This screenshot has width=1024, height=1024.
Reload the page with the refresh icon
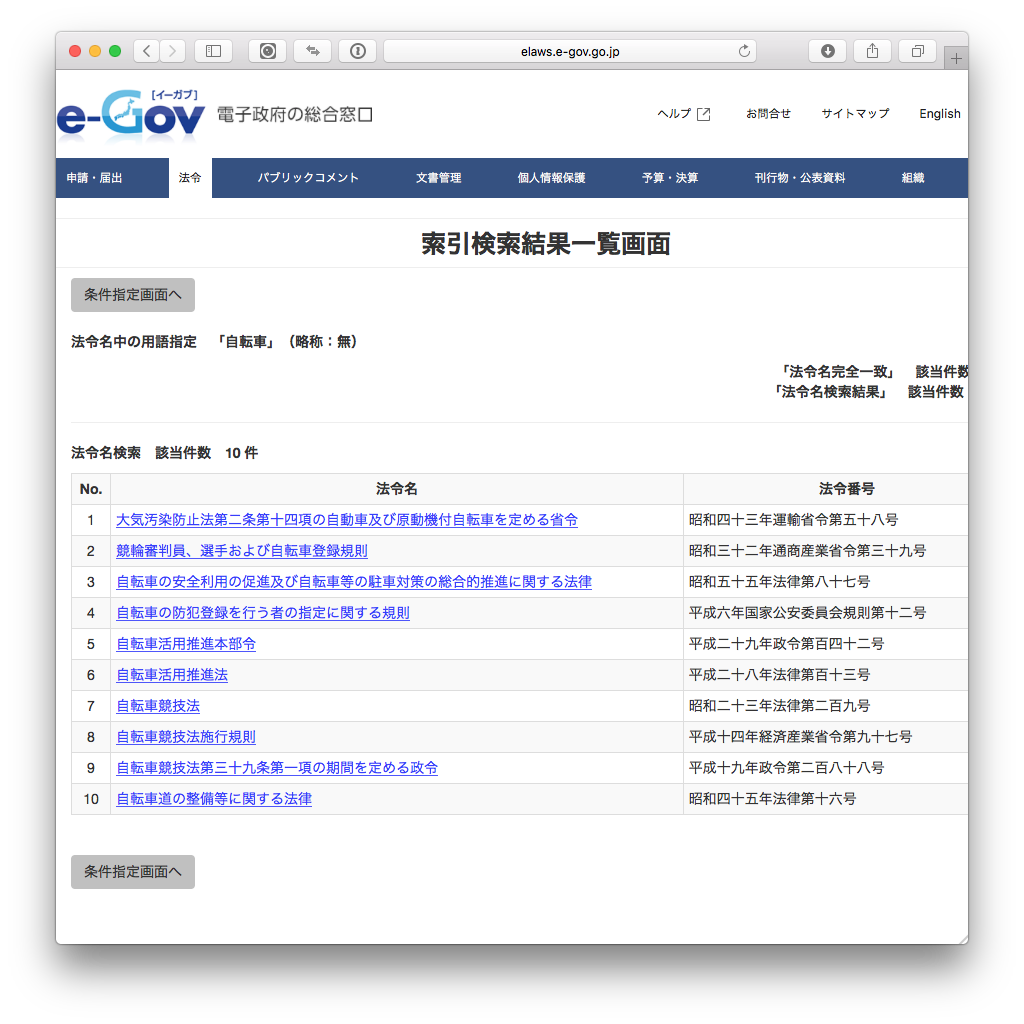coord(744,51)
